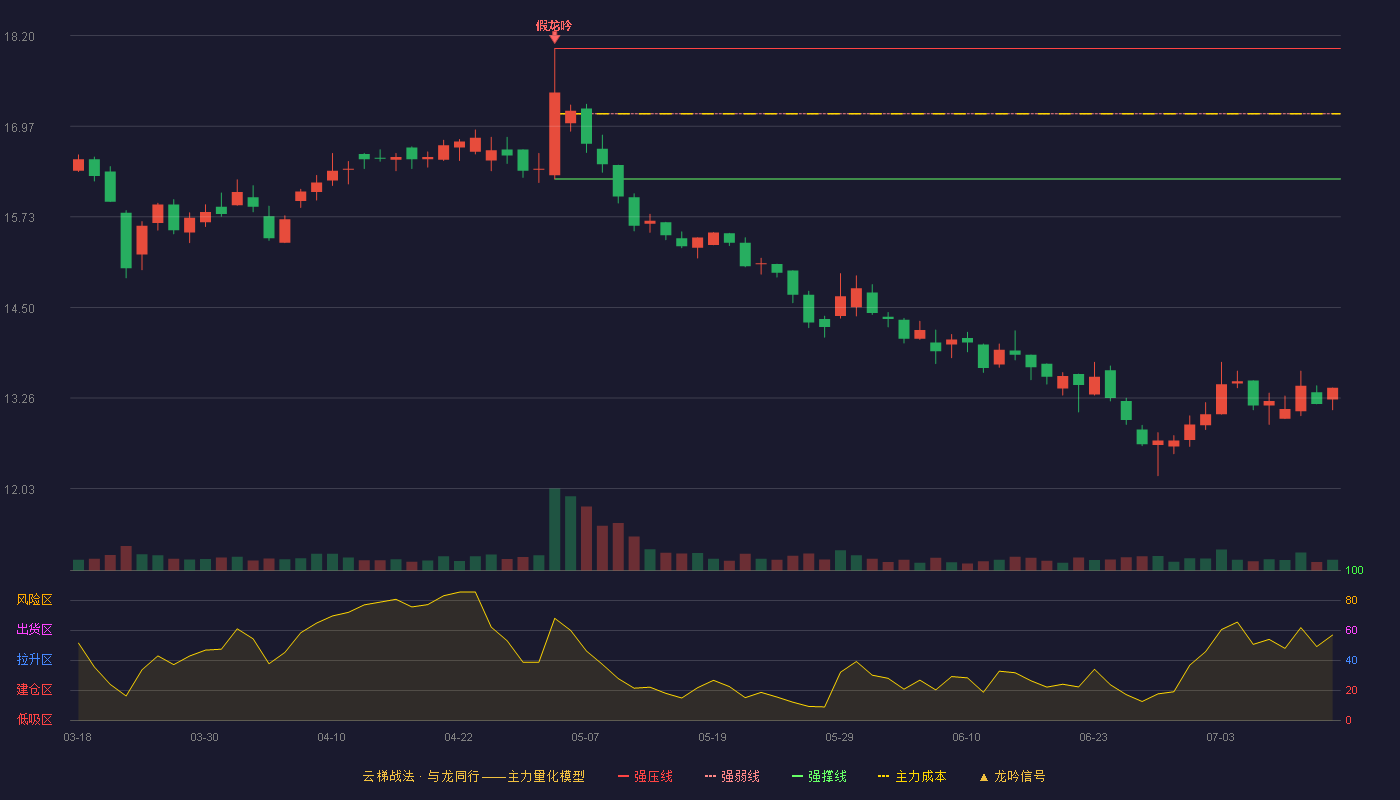The width and height of the screenshot is (1400, 800).
Task: Click the 风险区 zone label
Action: point(34,600)
